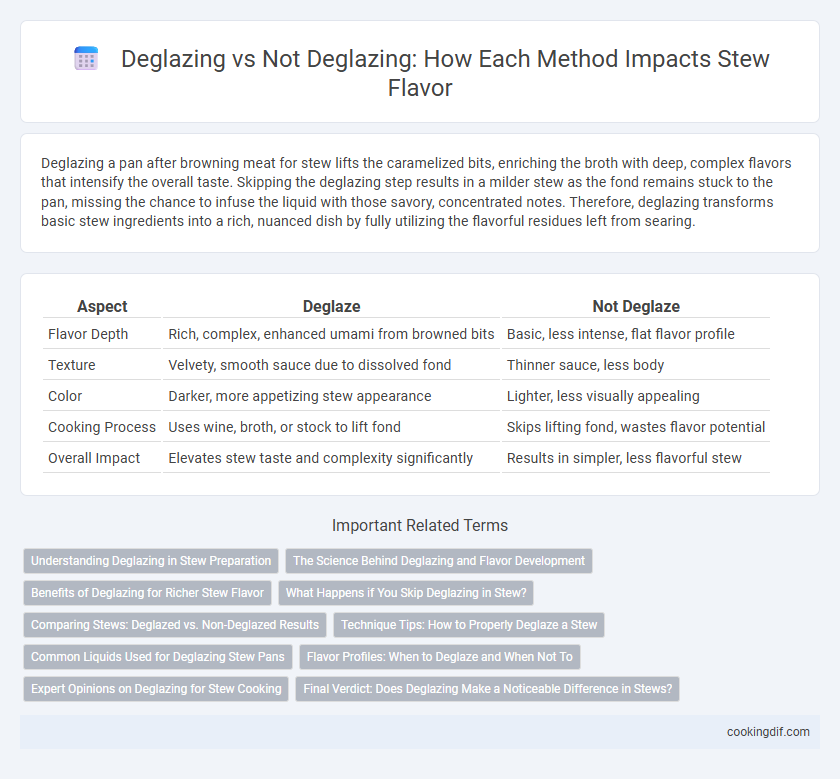
Task: Click 'Elevates stew taste and complexity significantly' cell
Action: click(x=331, y=458)
